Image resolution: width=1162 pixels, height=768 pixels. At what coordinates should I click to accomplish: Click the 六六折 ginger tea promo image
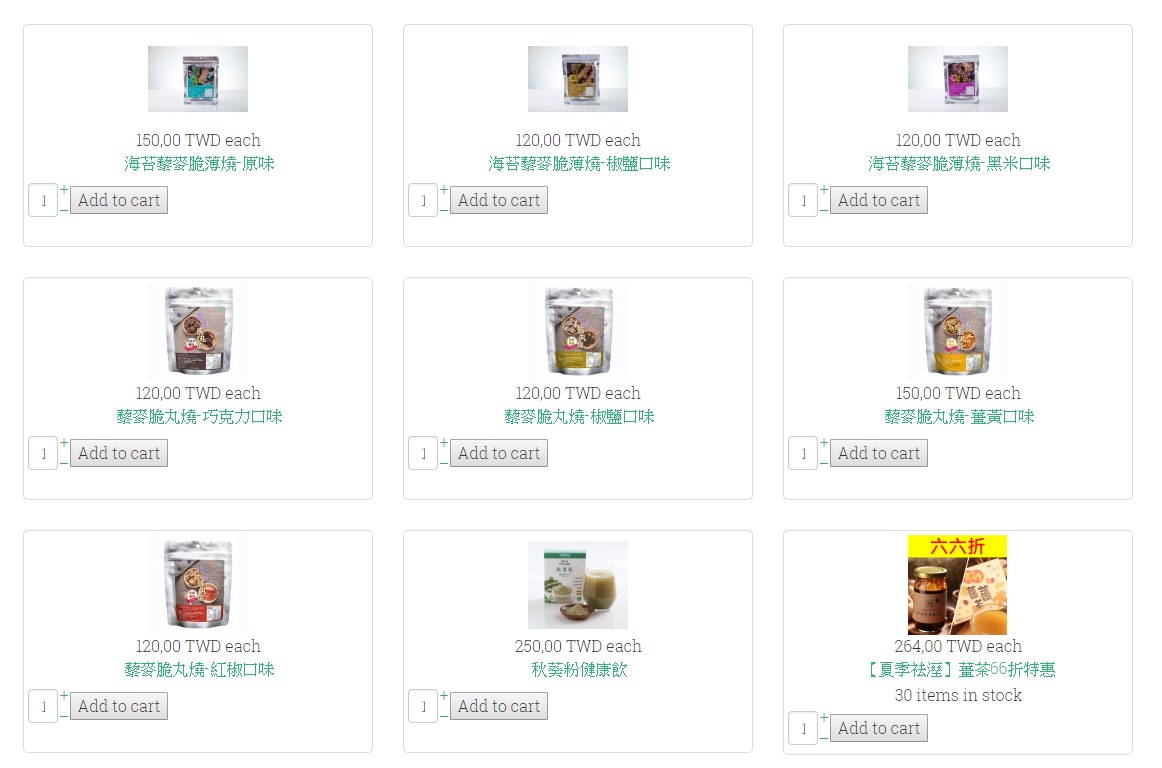point(957,584)
